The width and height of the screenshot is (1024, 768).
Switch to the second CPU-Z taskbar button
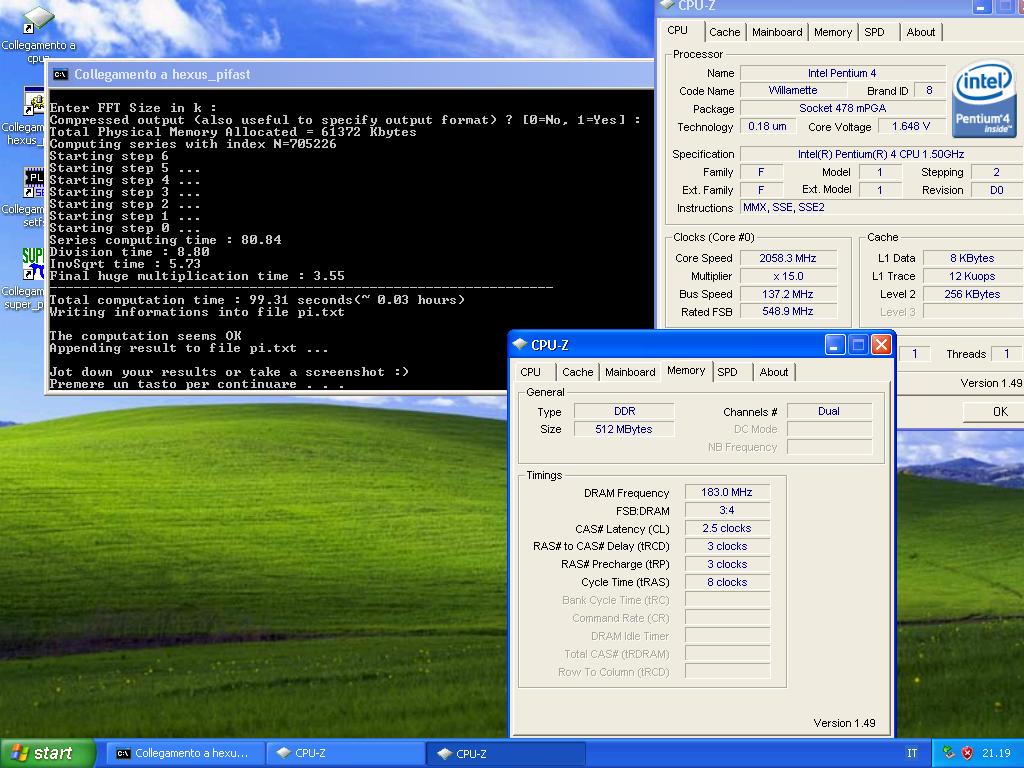[x=506, y=753]
